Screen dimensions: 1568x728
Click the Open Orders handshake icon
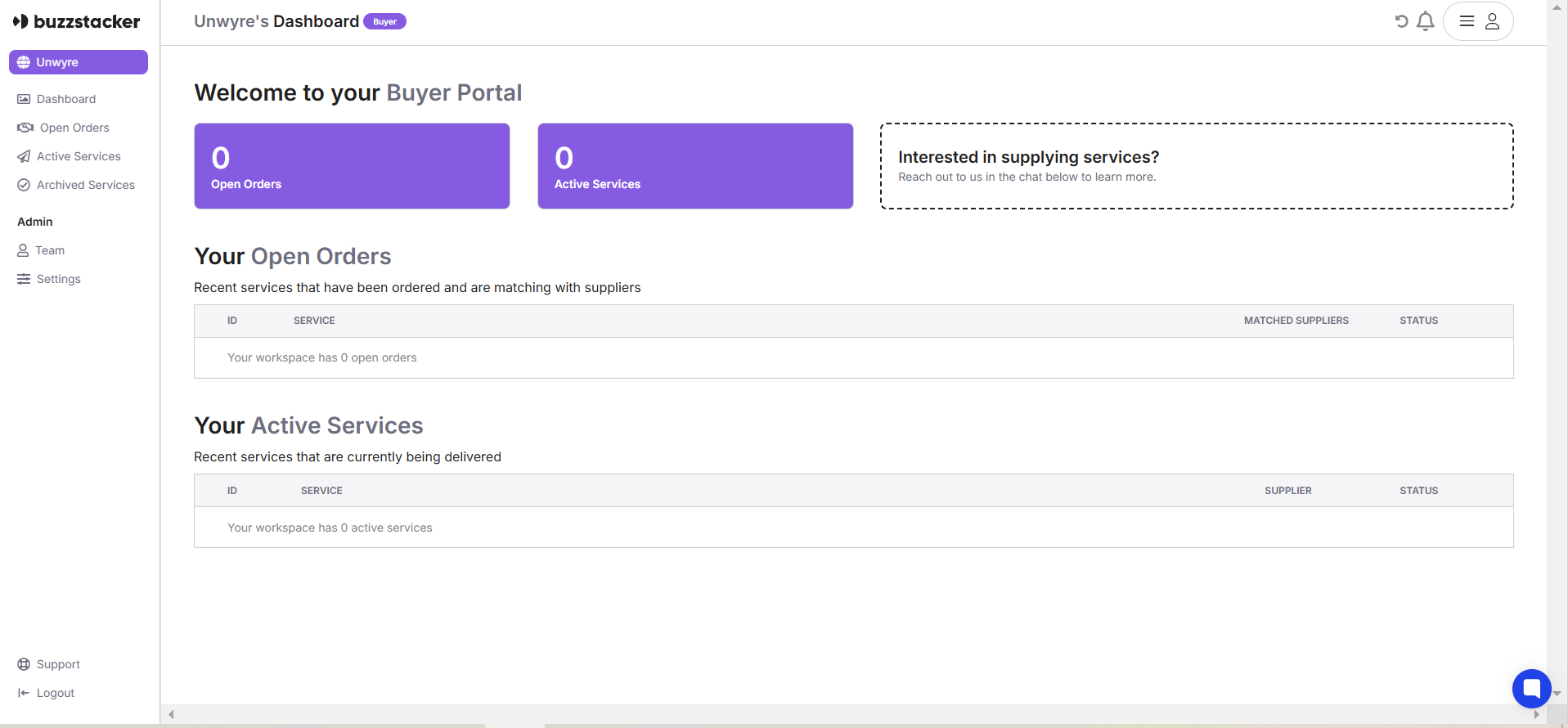(25, 128)
